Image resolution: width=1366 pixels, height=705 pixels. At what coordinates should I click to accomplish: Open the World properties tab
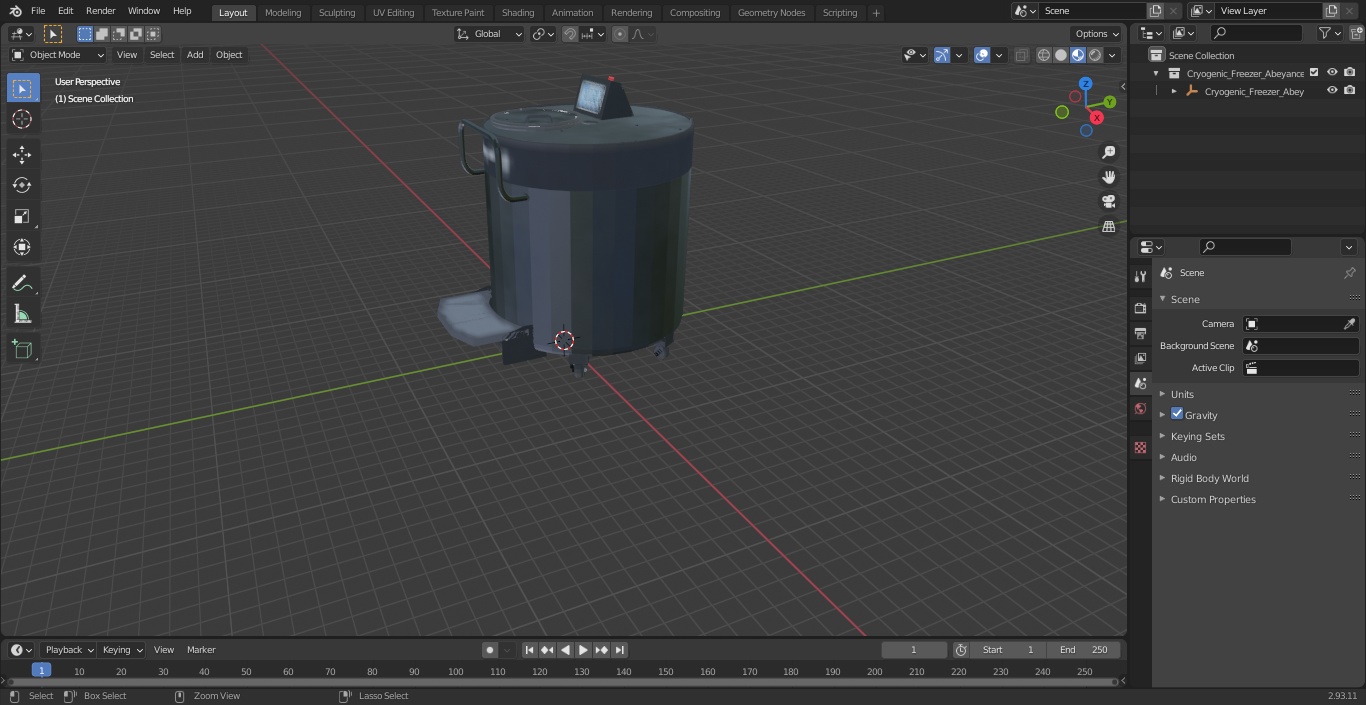click(1140, 408)
